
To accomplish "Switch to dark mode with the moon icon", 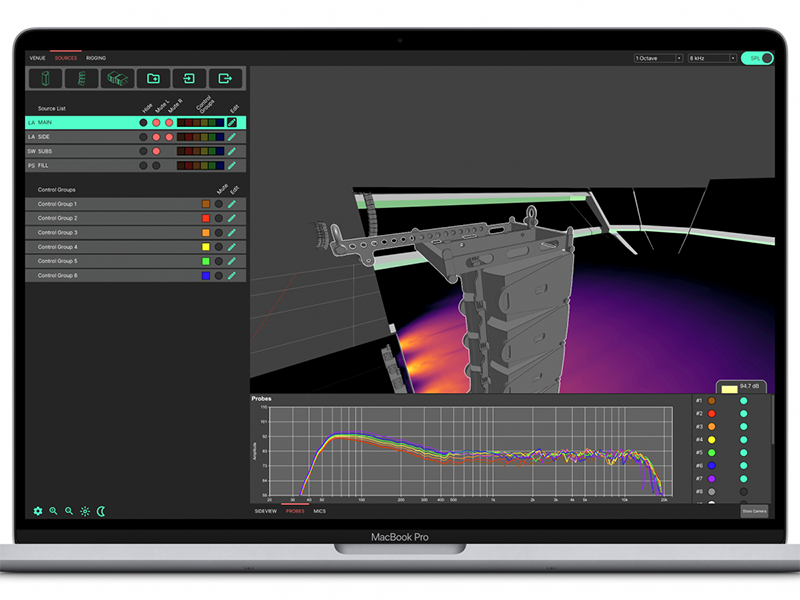I will pos(101,511).
